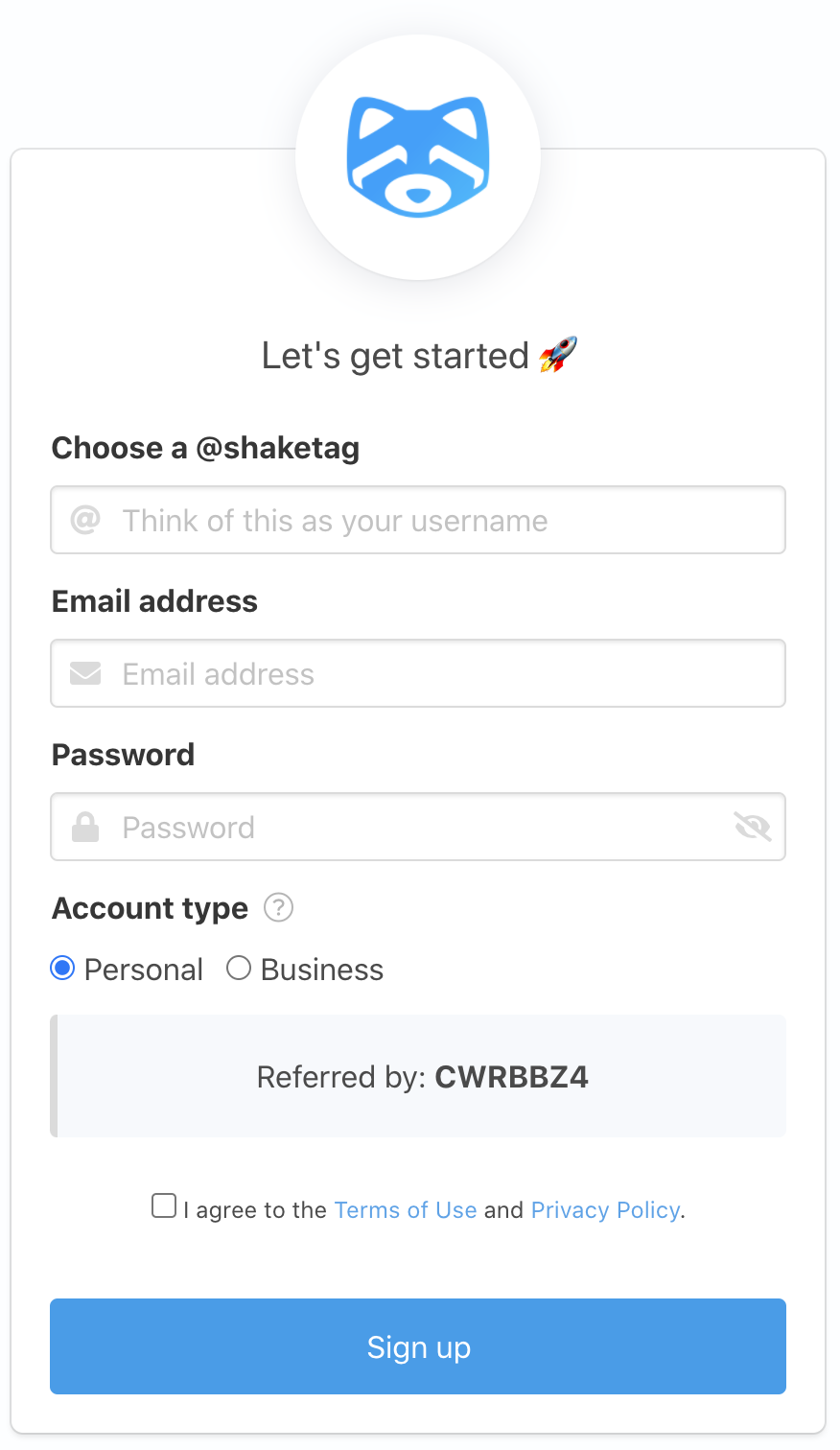
Task: Click the Referred by banner
Action: [418, 1076]
